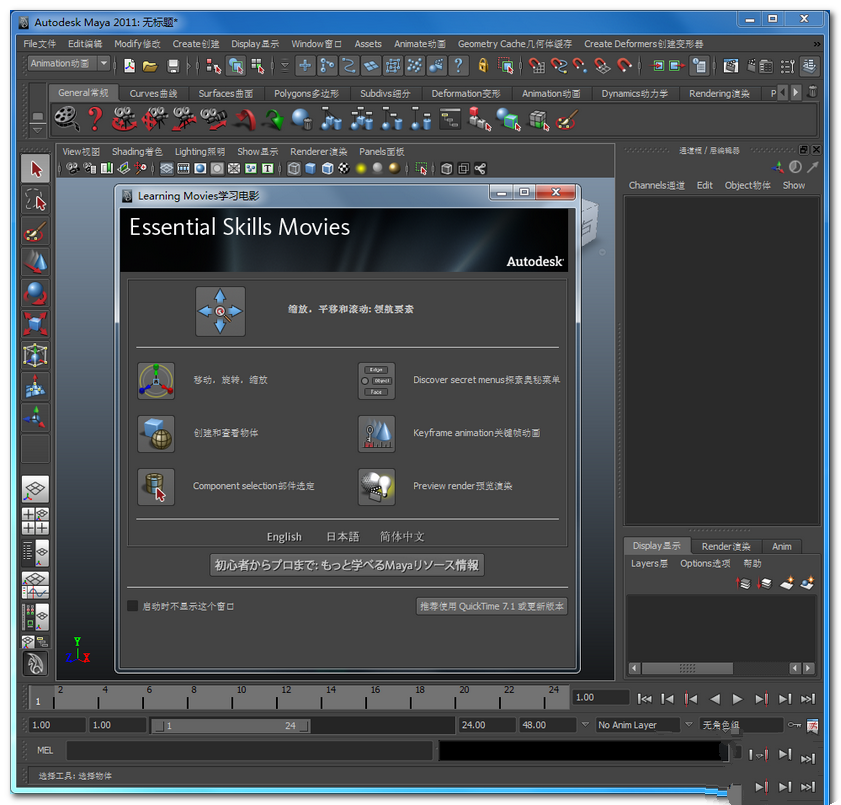Select the arrow Select tool in toolbox

35,169
